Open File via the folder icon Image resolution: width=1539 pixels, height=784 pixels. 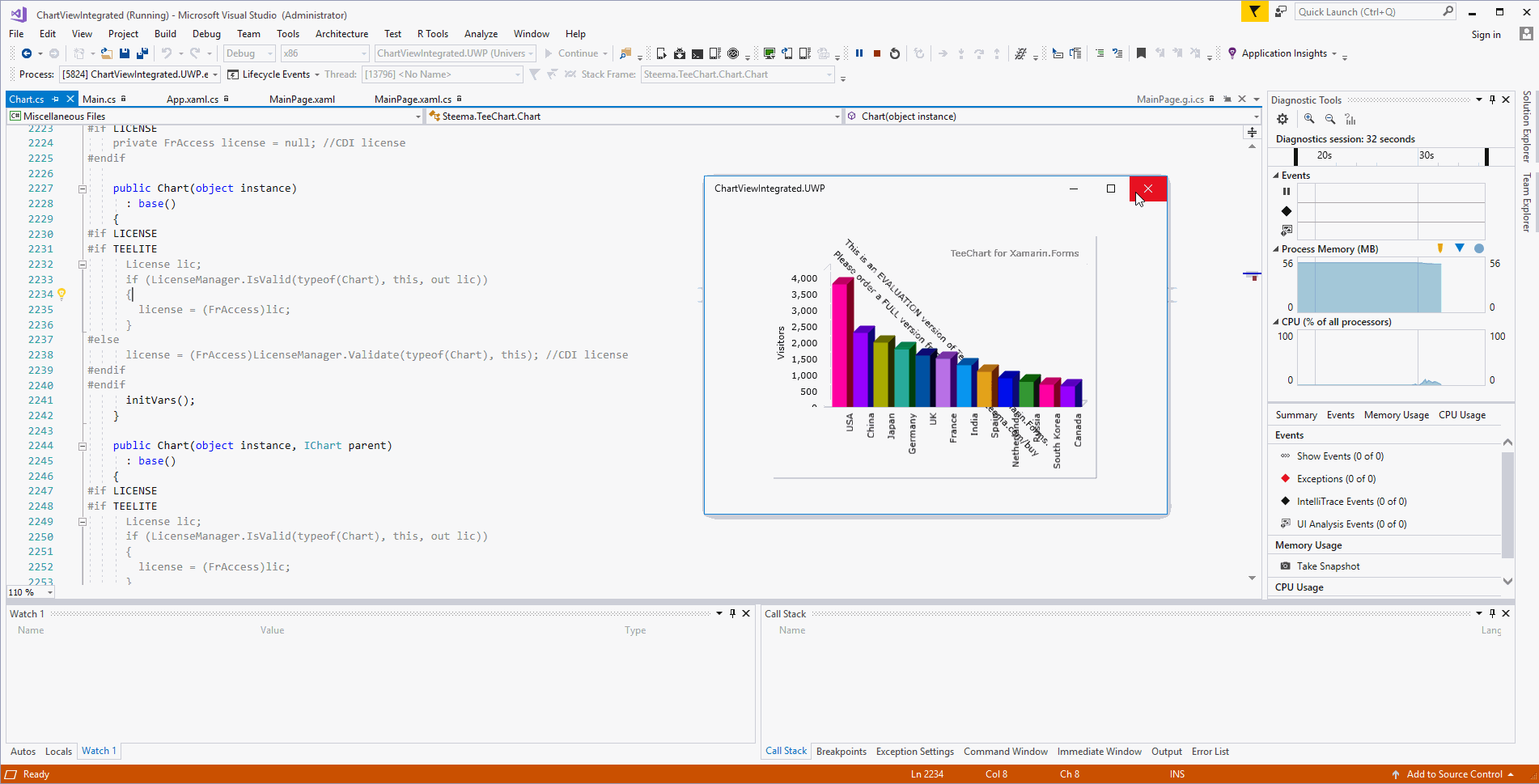[107, 53]
